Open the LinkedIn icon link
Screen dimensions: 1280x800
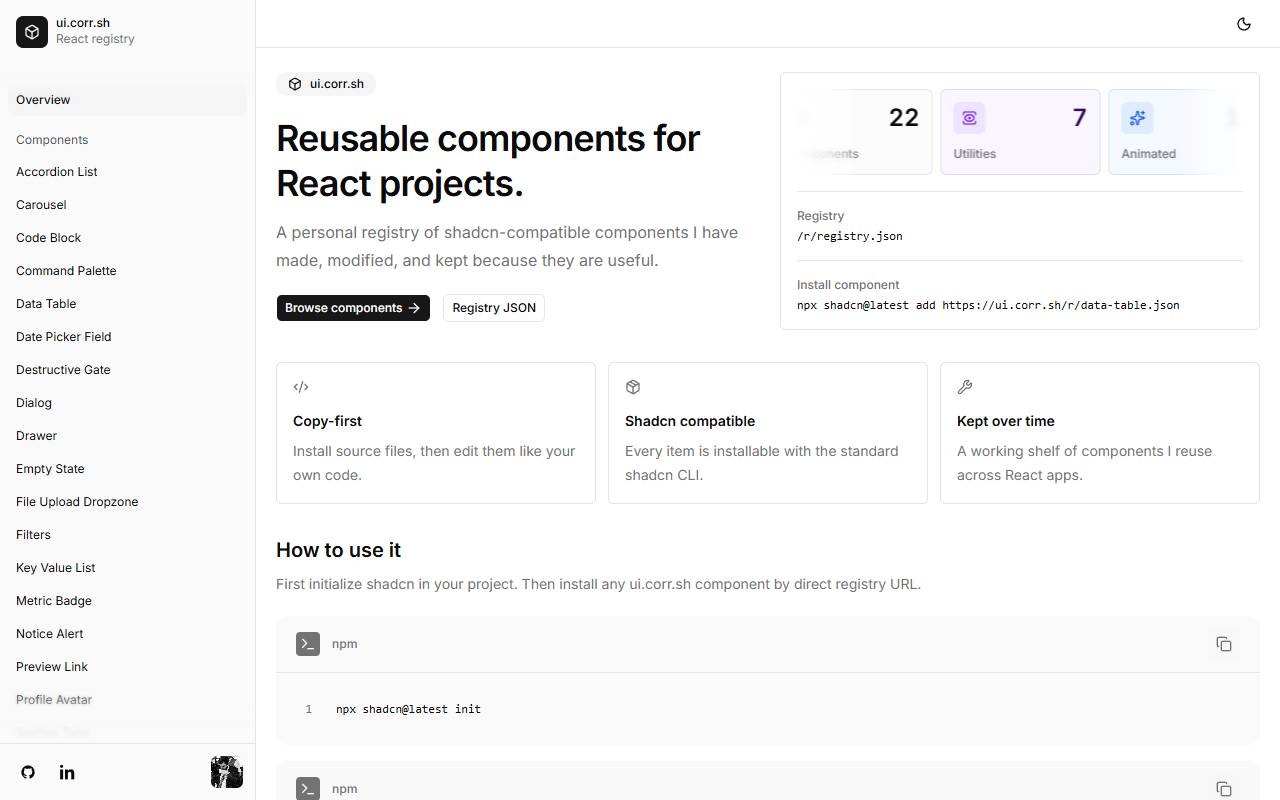(67, 772)
